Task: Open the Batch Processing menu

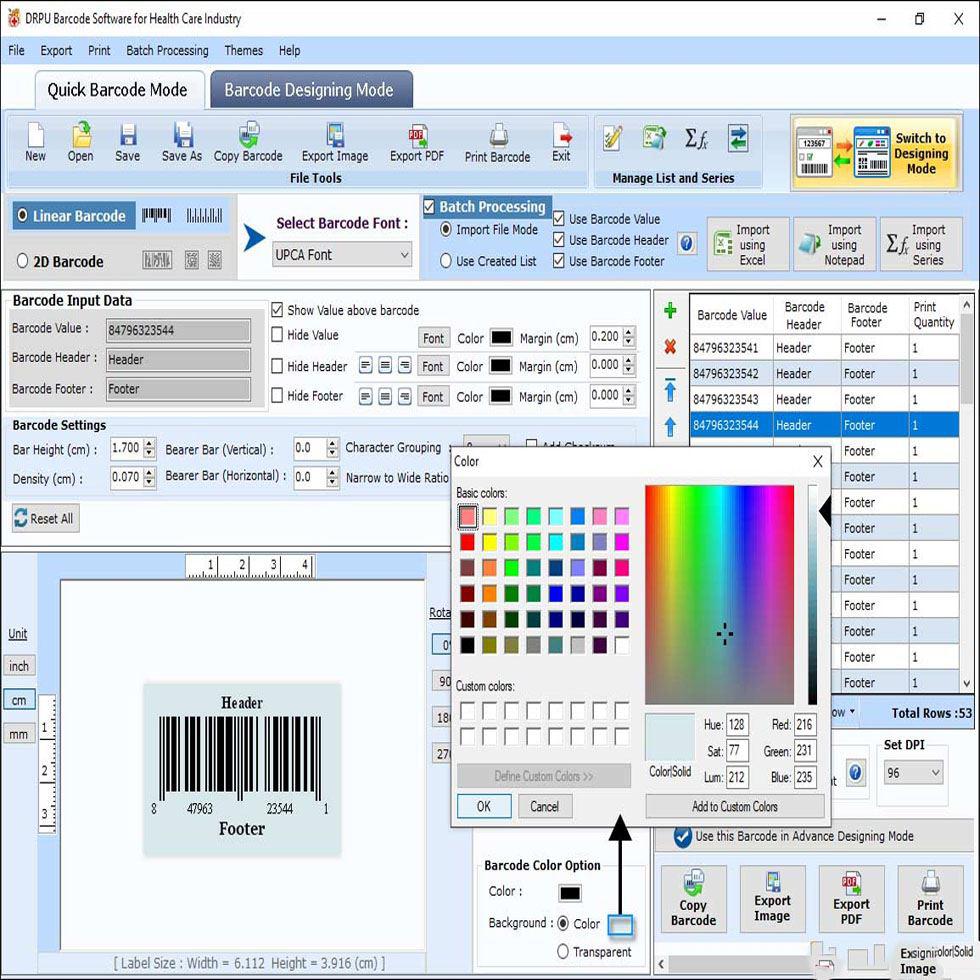Action: (167, 50)
